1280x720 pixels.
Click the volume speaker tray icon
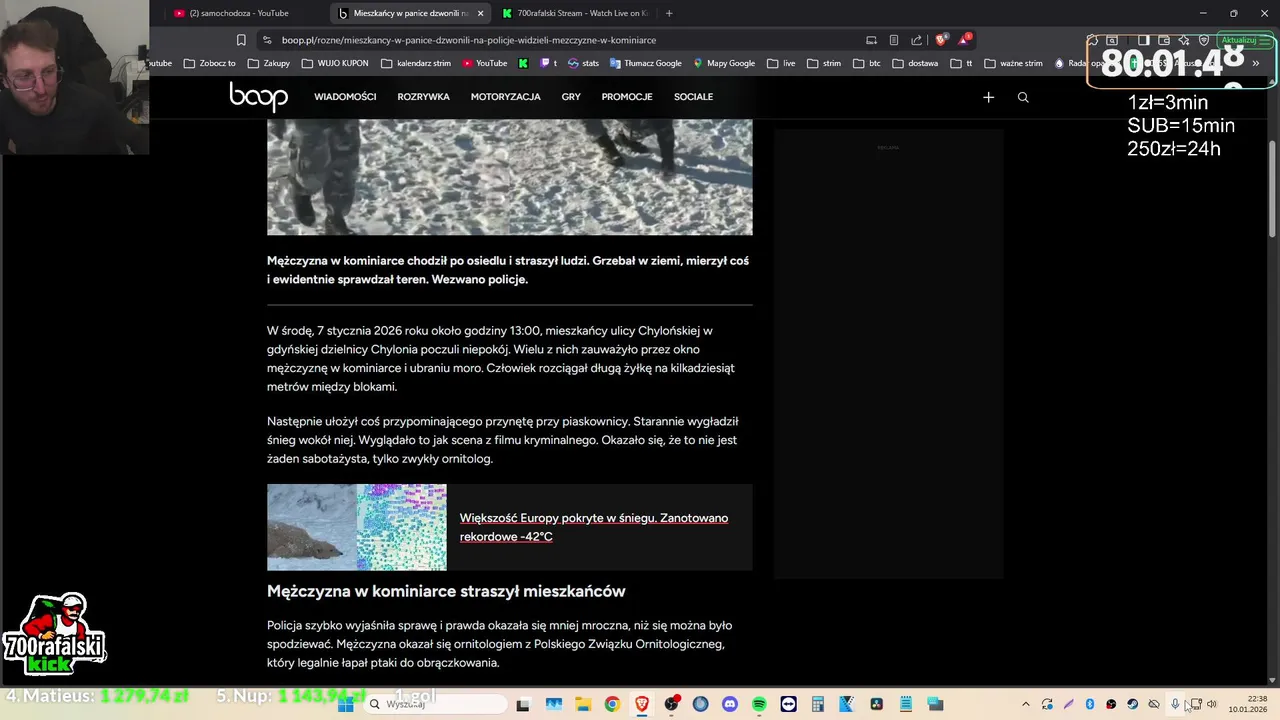[1212, 704]
